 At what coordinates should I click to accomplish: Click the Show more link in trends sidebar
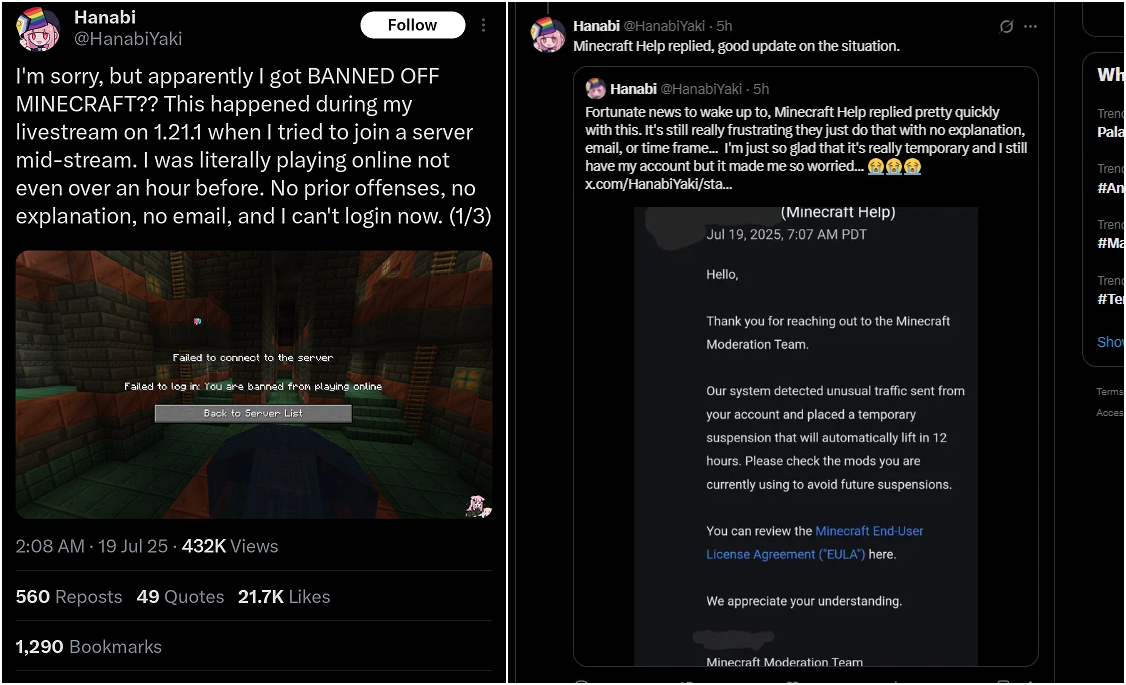point(1110,342)
